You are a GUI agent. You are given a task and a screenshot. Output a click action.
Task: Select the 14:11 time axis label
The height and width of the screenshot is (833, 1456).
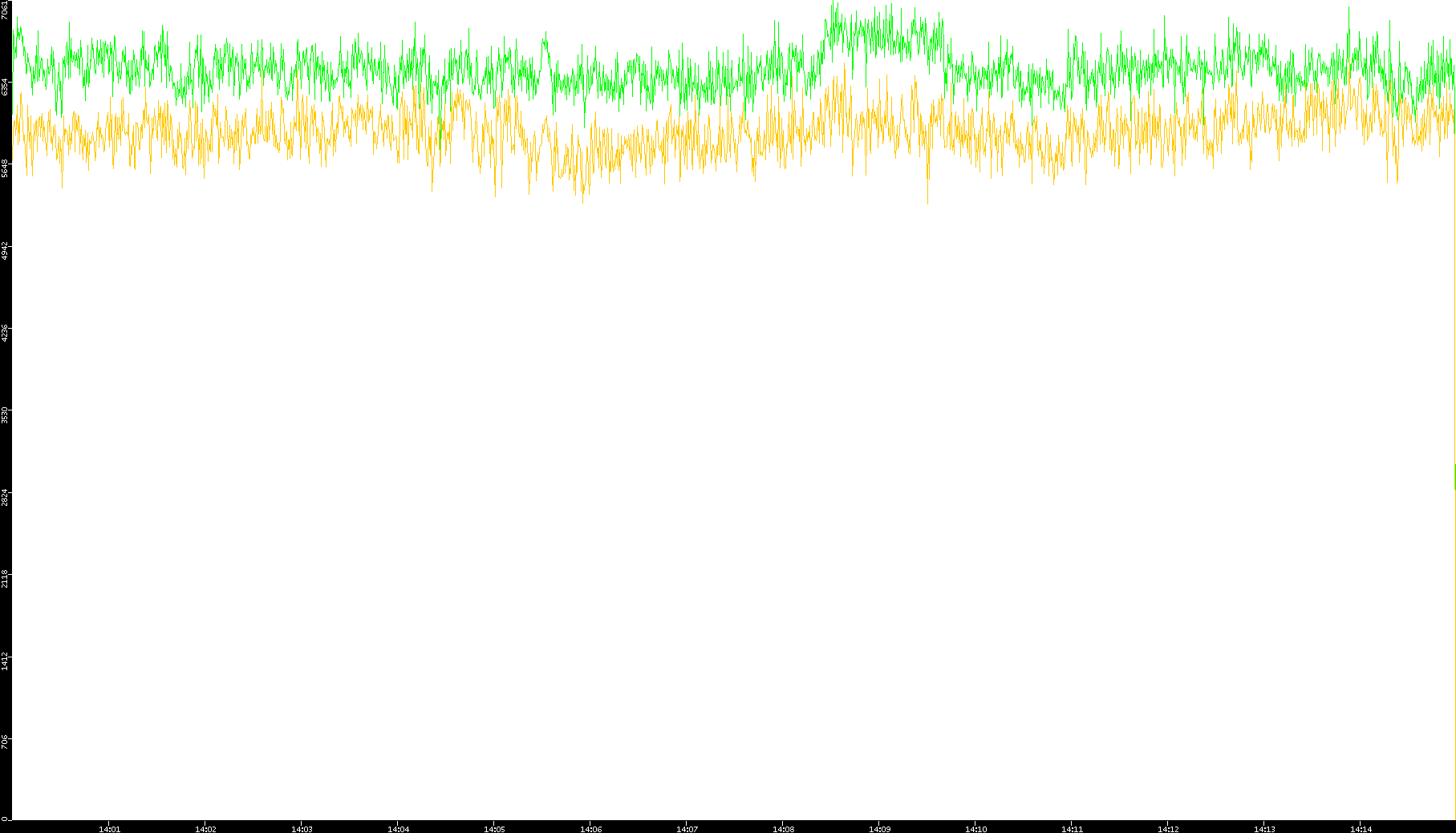pyautogui.click(x=1072, y=829)
